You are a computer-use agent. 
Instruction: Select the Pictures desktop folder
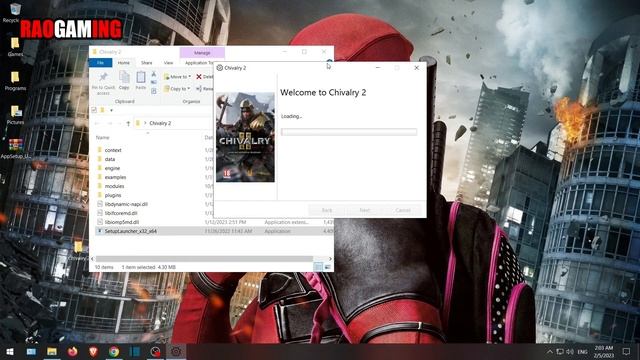[15, 115]
